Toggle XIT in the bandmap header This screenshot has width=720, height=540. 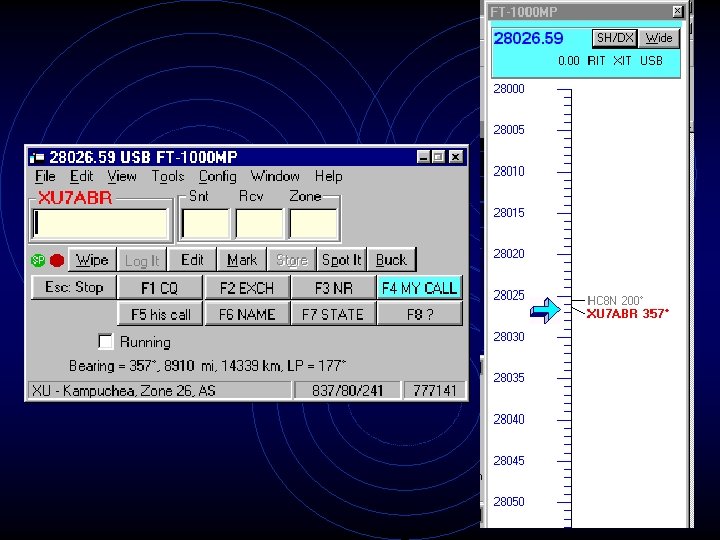622,61
